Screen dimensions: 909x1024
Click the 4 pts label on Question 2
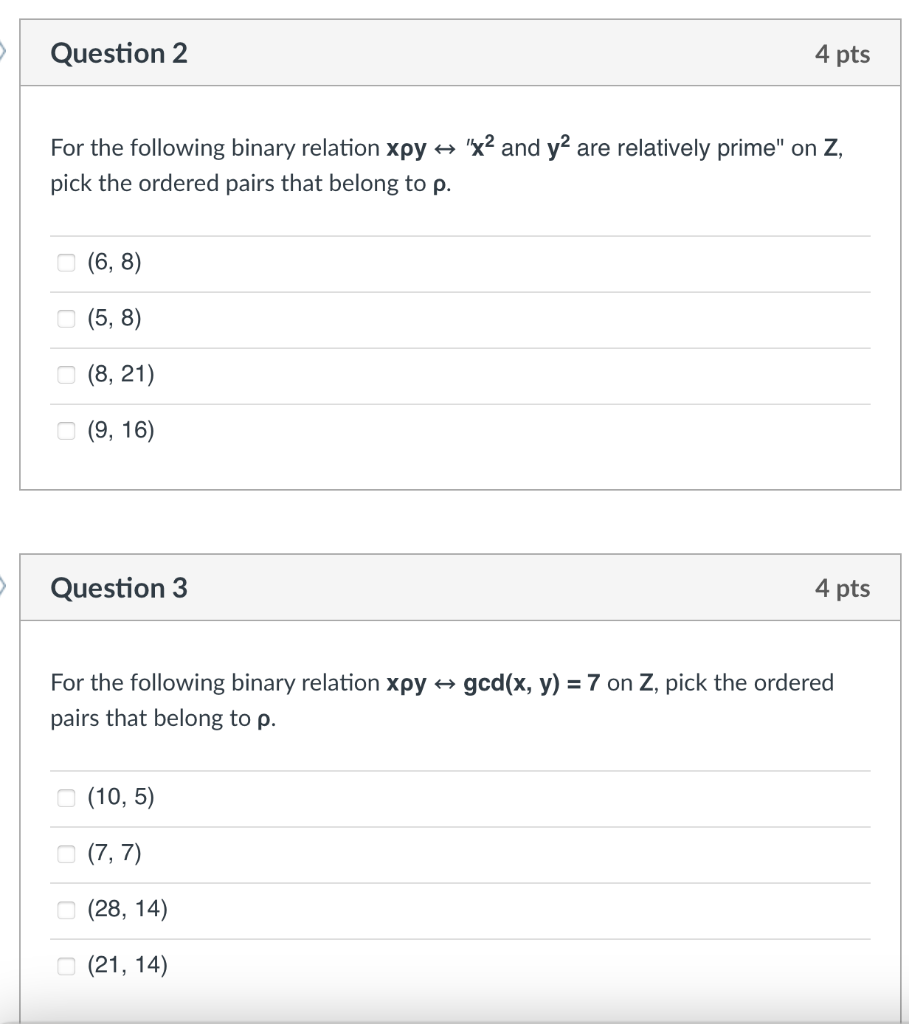tap(841, 54)
